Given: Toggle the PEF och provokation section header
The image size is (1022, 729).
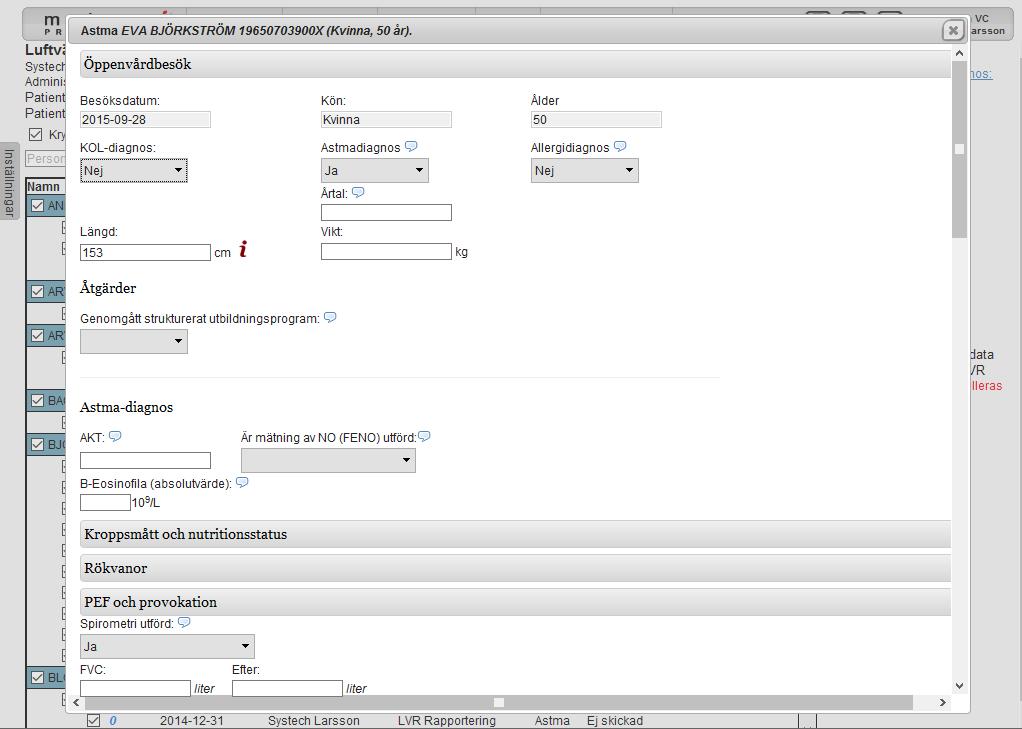Looking at the screenshot, I should click(x=515, y=602).
